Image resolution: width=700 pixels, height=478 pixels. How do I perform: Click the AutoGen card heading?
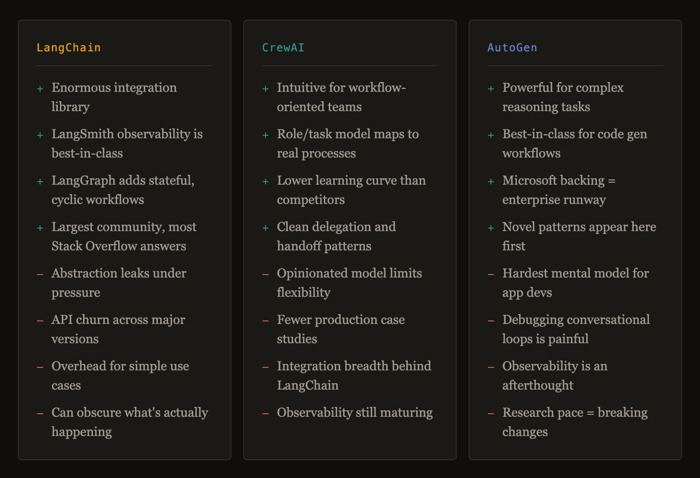[x=512, y=47]
